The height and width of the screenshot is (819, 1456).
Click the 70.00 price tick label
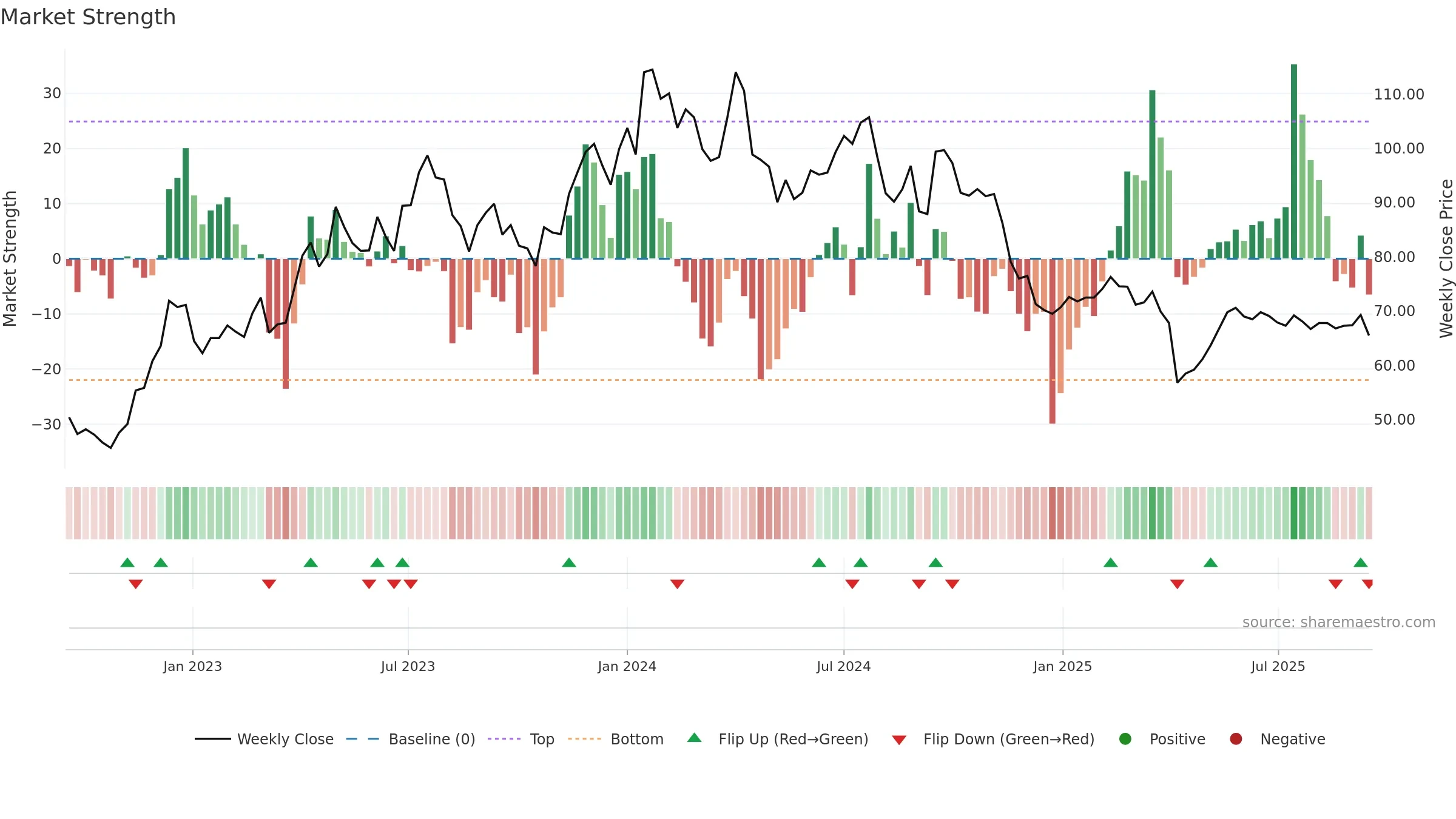pyautogui.click(x=1394, y=311)
